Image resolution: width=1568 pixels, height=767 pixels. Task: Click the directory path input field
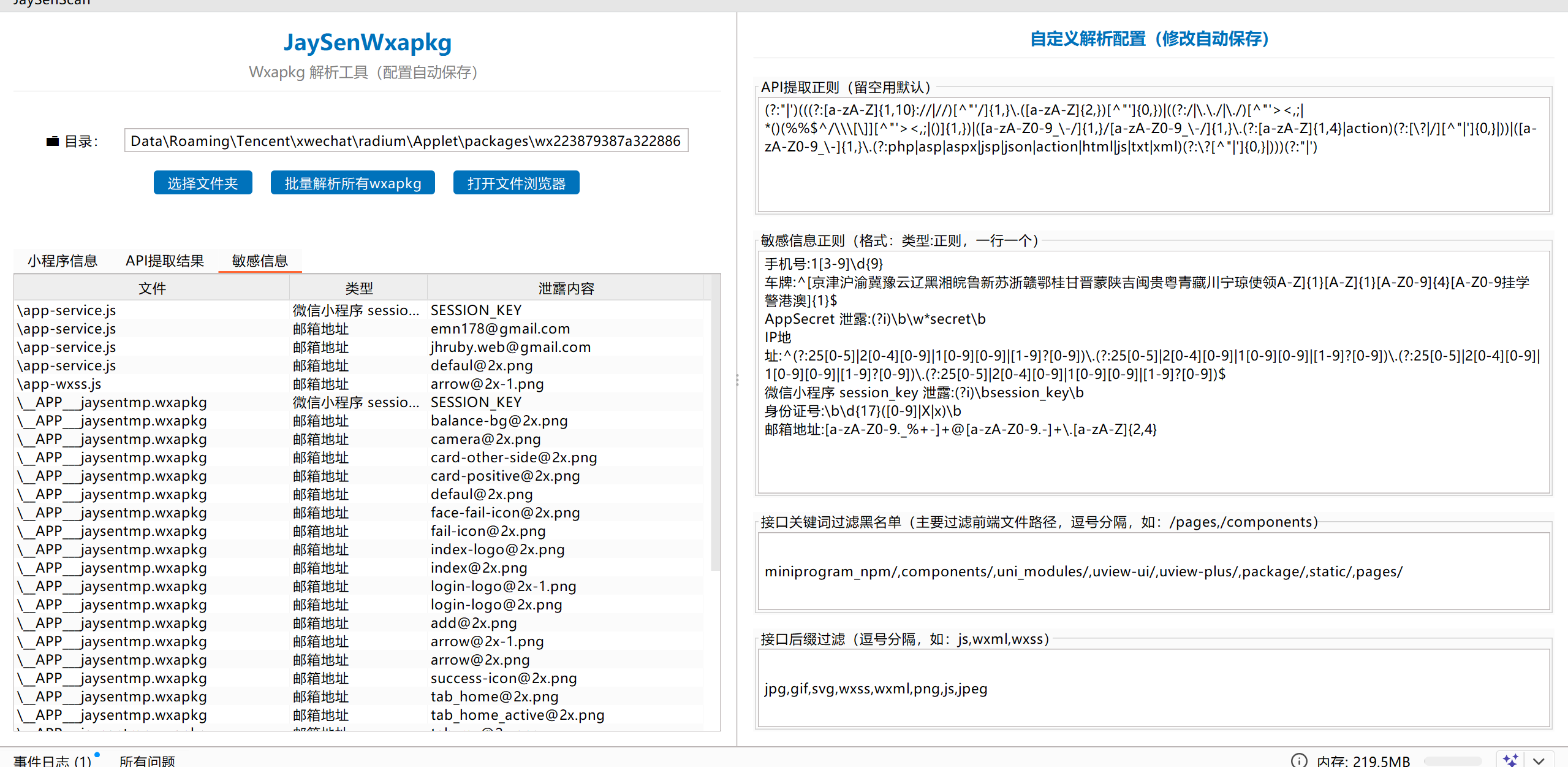coord(406,140)
